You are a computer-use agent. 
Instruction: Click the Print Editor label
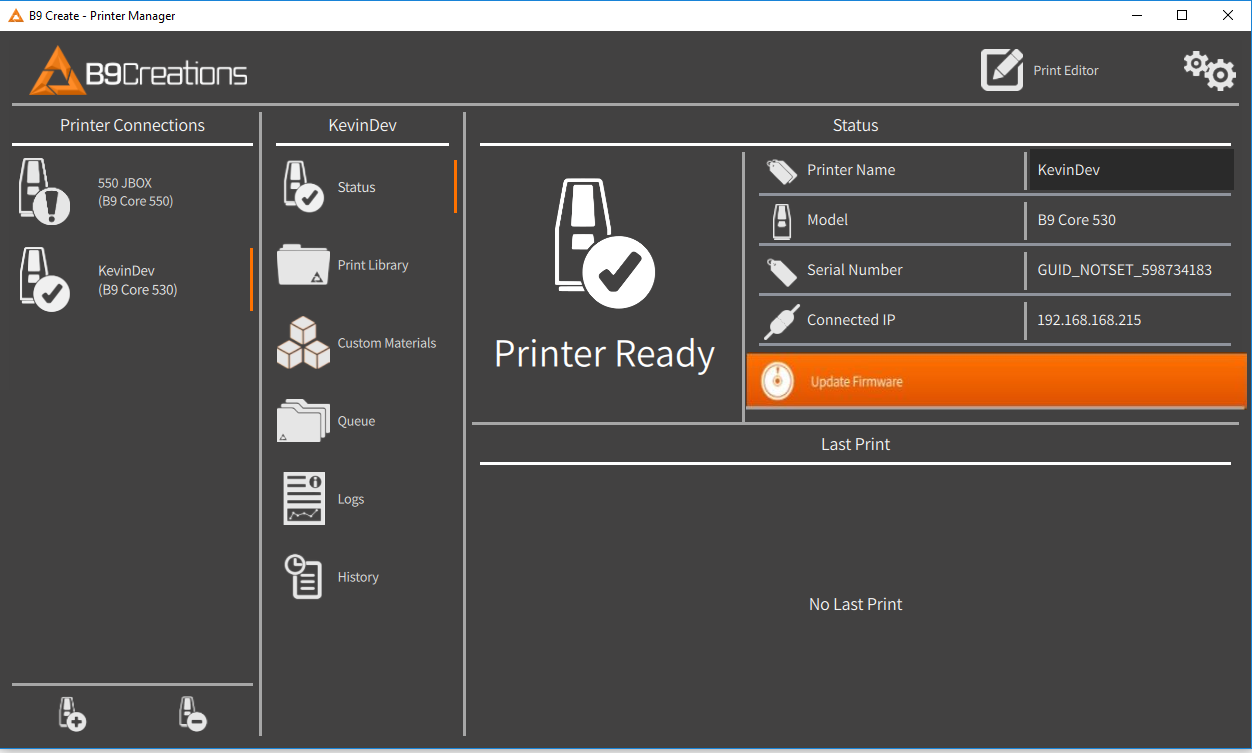click(x=1066, y=70)
